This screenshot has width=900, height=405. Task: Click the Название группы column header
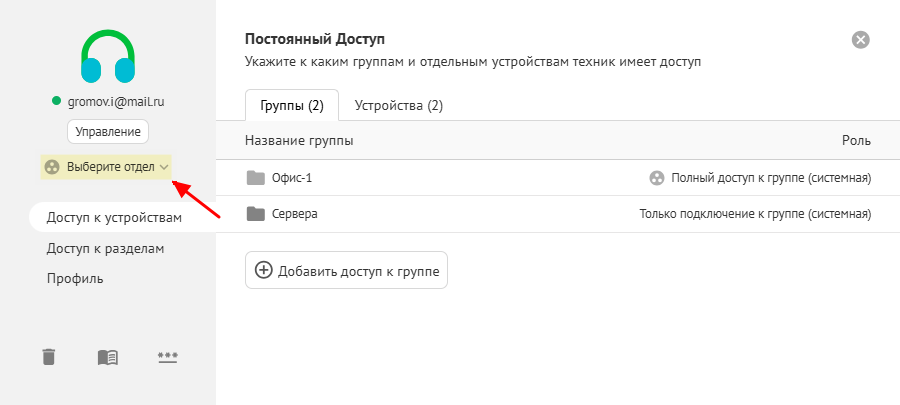[299, 141]
